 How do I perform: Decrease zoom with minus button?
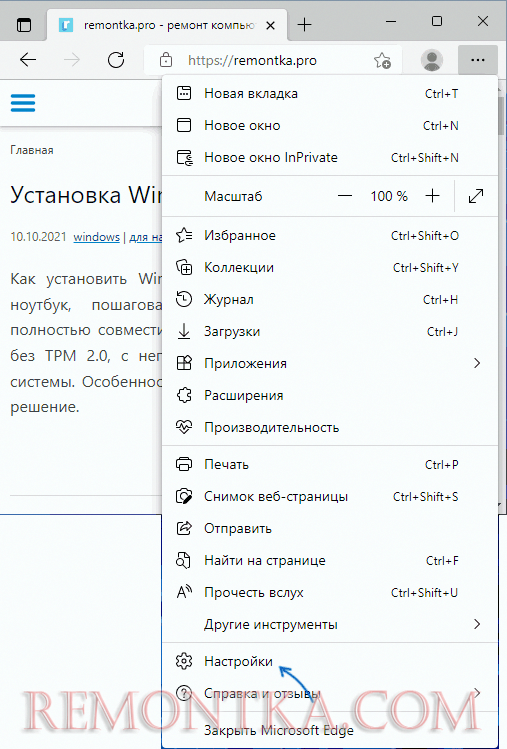(x=345, y=196)
